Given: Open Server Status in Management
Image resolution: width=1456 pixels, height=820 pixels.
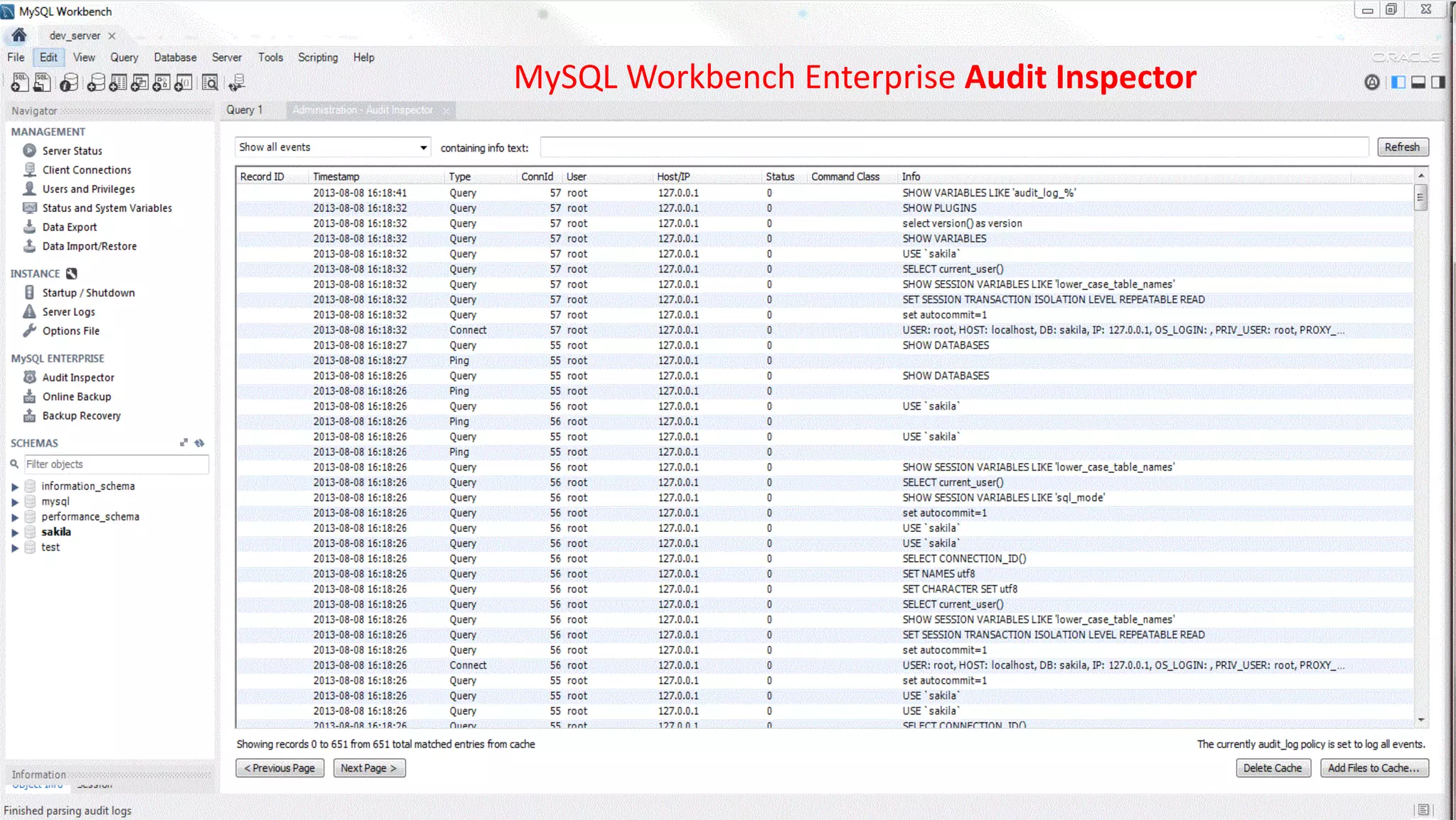Looking at the screenshot, I should point(72,151).
